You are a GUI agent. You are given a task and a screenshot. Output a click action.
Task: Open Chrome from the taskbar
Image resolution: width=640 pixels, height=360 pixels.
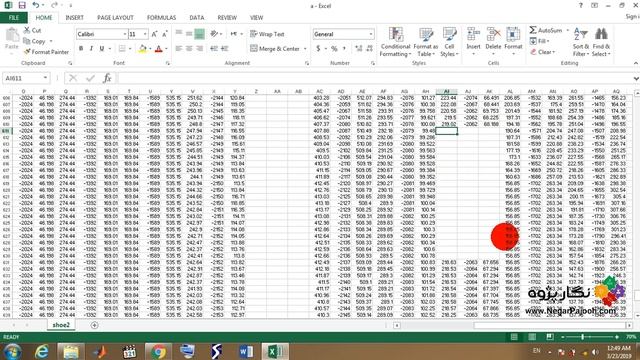point(158,351)
